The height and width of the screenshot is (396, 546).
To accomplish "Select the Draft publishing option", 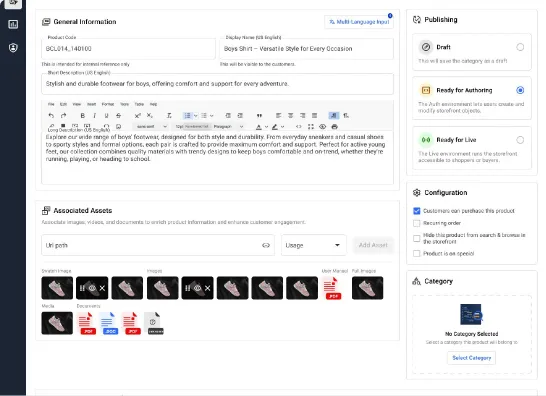I will click(520, 47).
